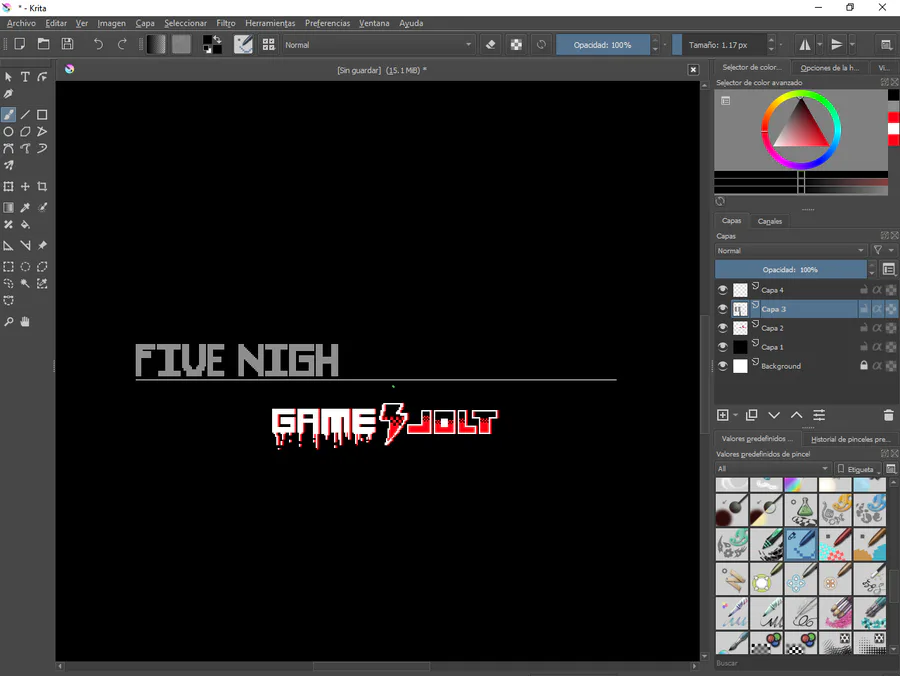Image resolution: width=900 pixels, height=676 pixels.
Task: Expand the add layer type arrow
Action: coord(735,415)
